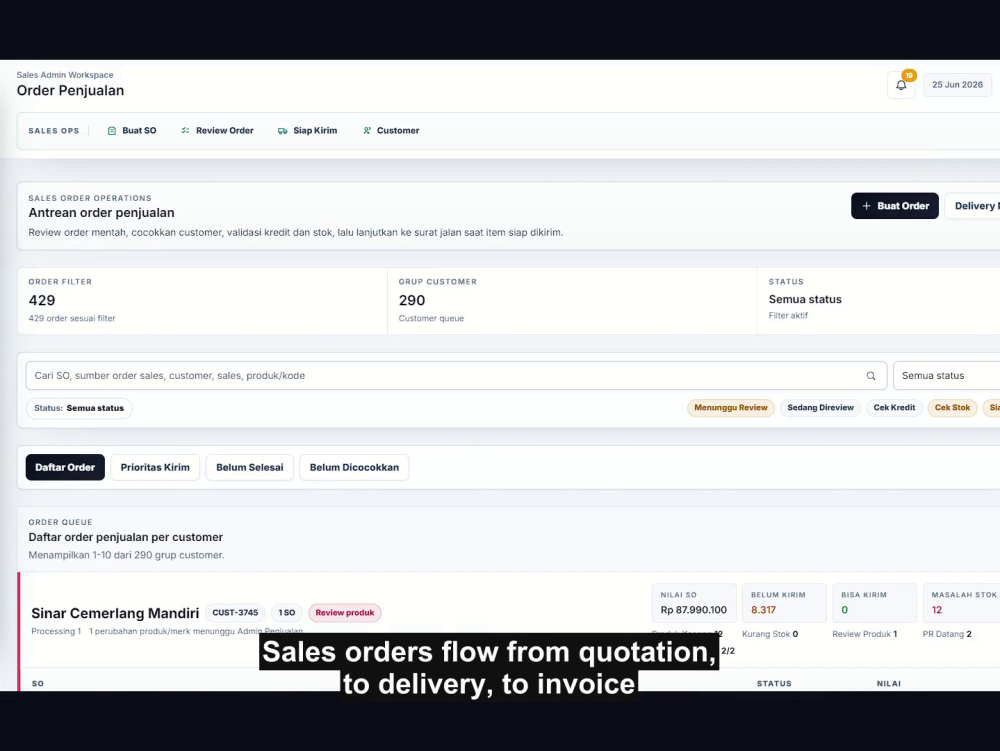The image size is (1000, 751).
Task: Focus the Cari SO search field
Action: coord(456,376)
